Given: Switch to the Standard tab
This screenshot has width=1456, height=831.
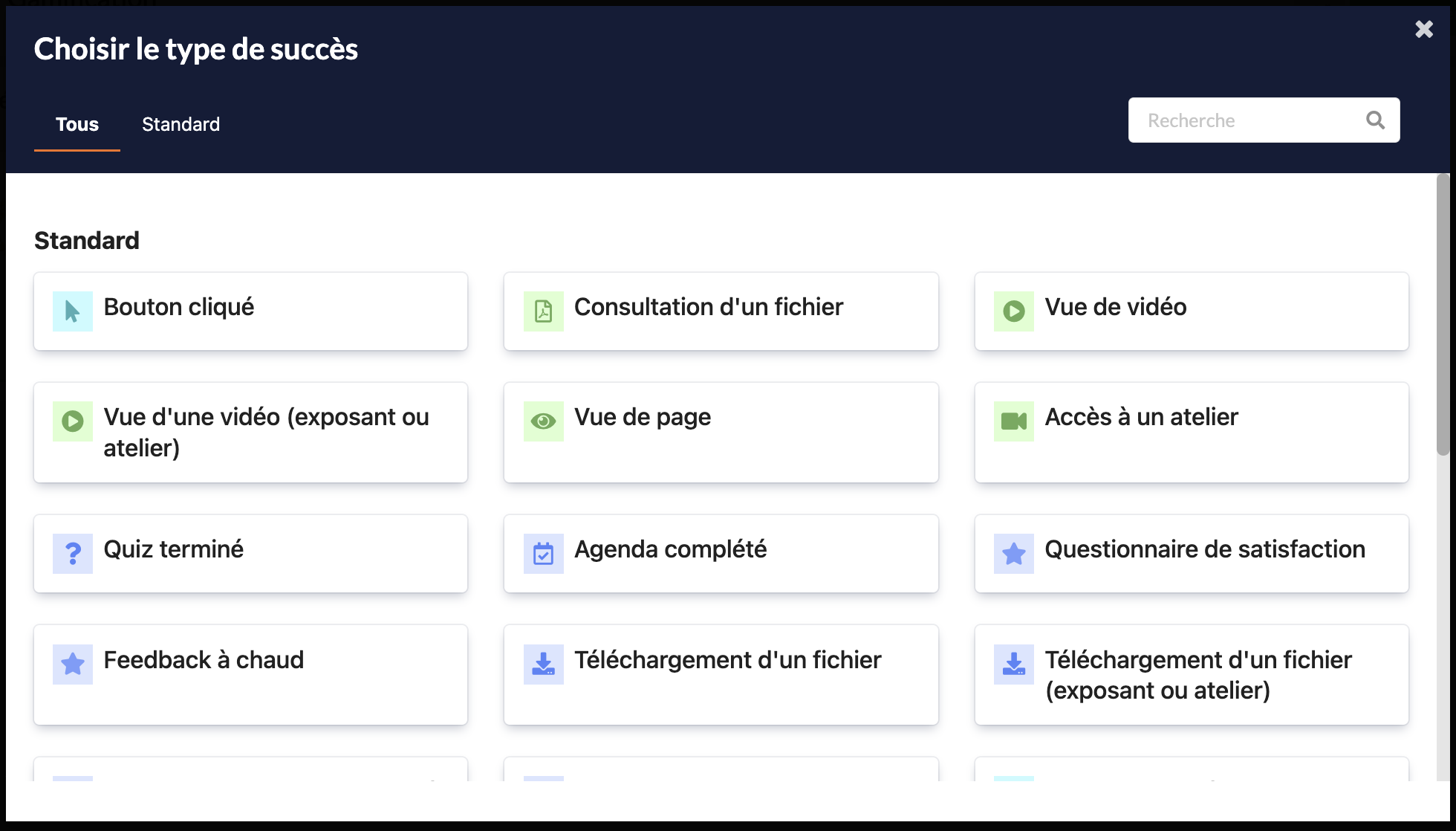Looking at the screenshot, I should pyautogui.click(x=181, y=124).
